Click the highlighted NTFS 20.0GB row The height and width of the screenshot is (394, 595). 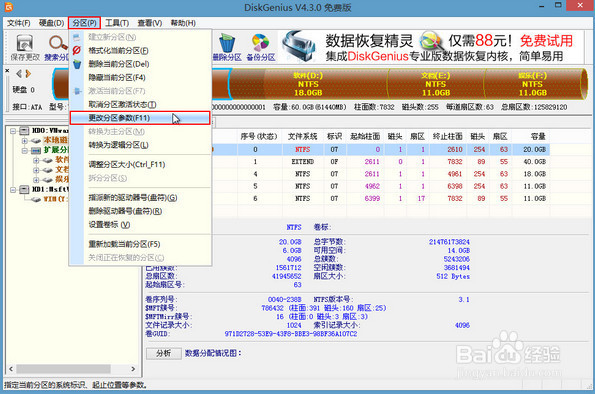point(381,150)
